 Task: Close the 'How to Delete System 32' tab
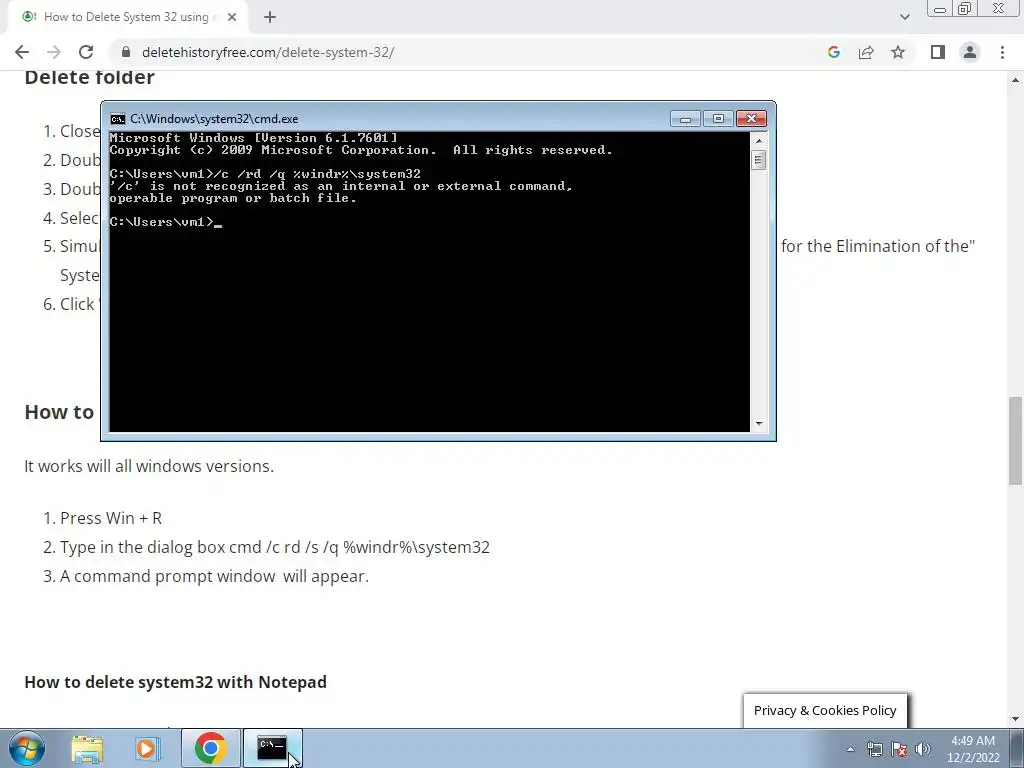pos(232,18)
